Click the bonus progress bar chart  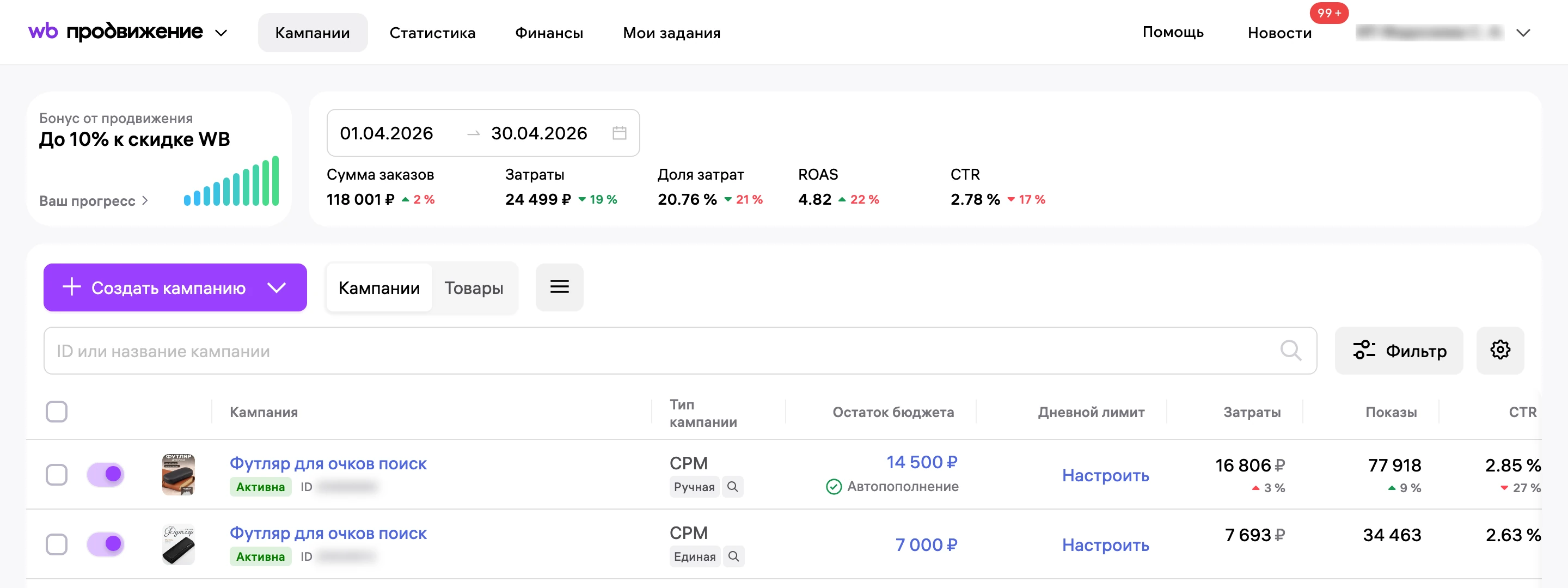click(x=231, y=181)
